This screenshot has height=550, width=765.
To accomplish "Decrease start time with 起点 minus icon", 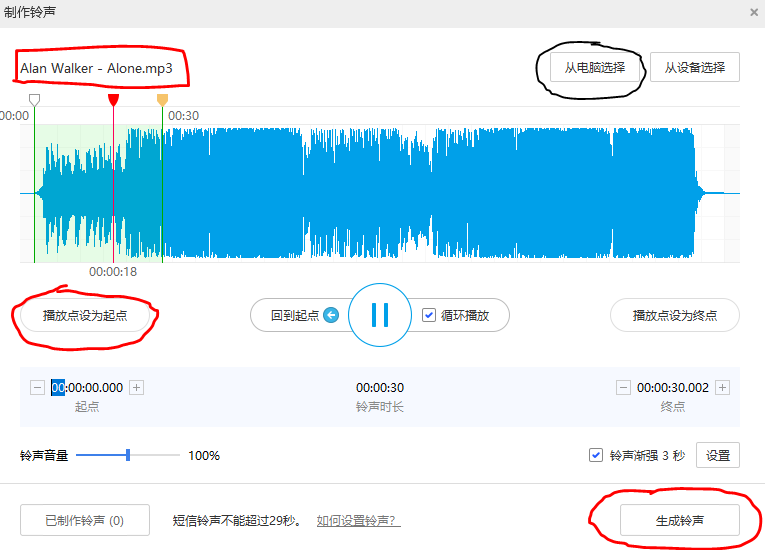I will pos(38,387).
